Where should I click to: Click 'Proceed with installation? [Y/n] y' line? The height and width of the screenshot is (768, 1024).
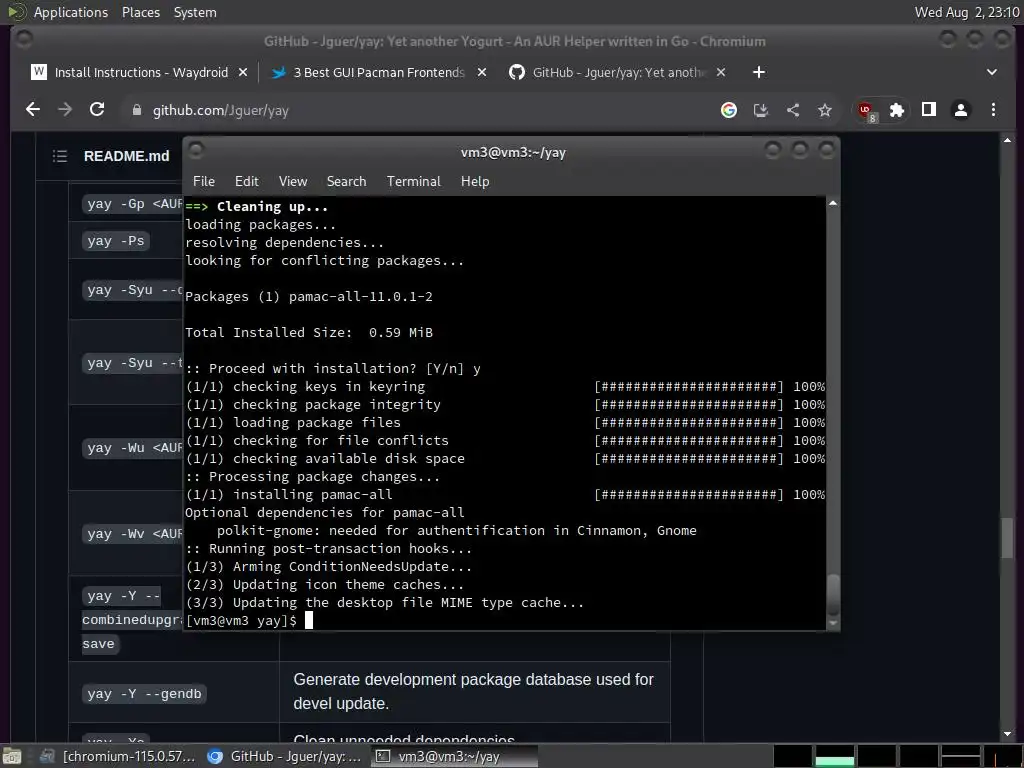333,368
